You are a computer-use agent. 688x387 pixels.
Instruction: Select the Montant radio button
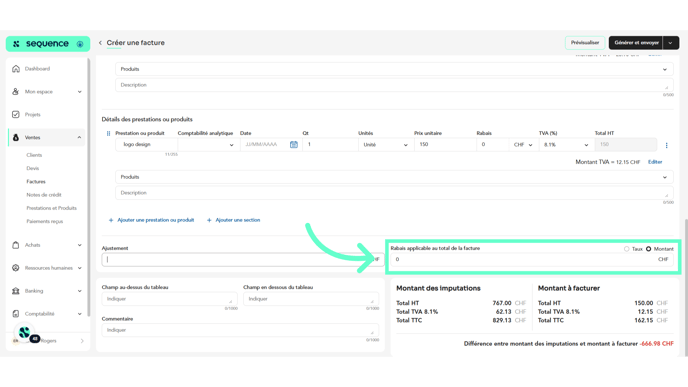click(x=648, y=249)
